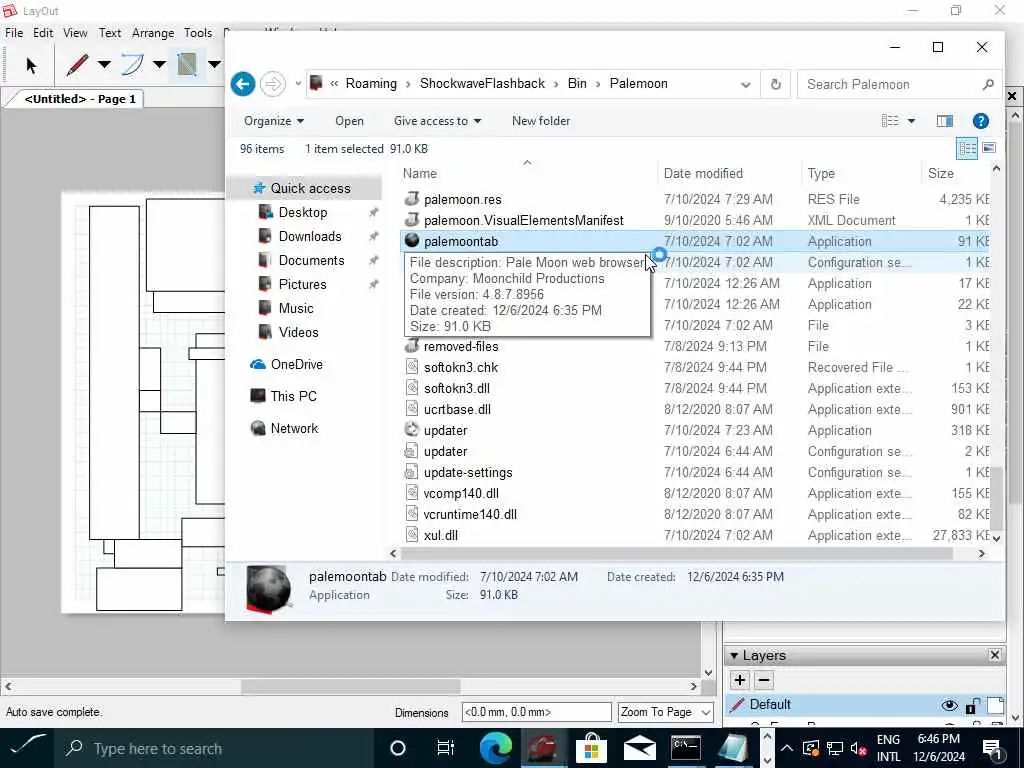This screenshot has height=768, width=1024.
Task: Open Downloads in navigation pane
Action: [x=310, y=236]
